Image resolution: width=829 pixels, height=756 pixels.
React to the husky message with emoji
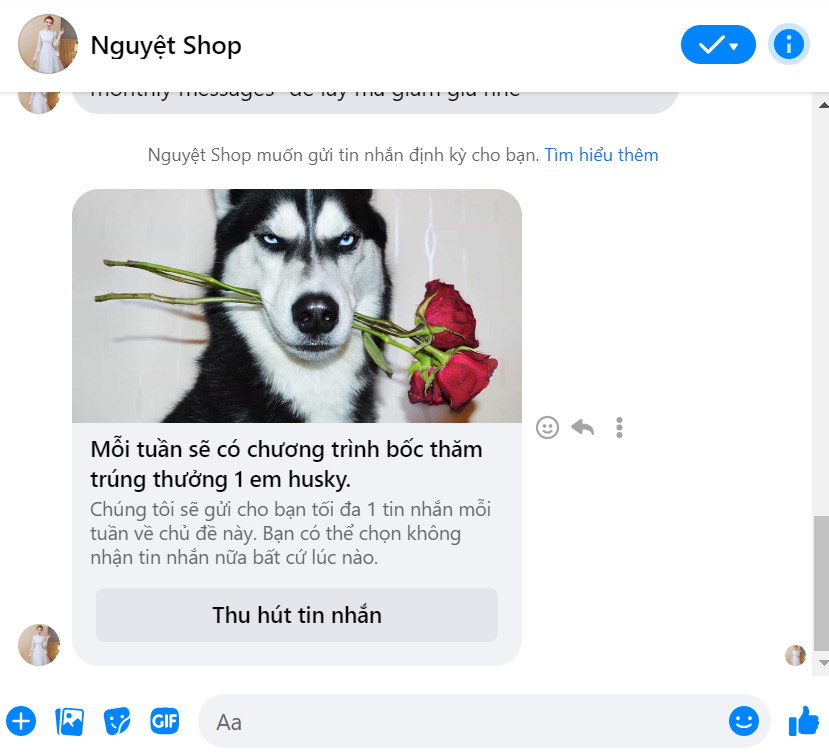[x=547, y=428]
